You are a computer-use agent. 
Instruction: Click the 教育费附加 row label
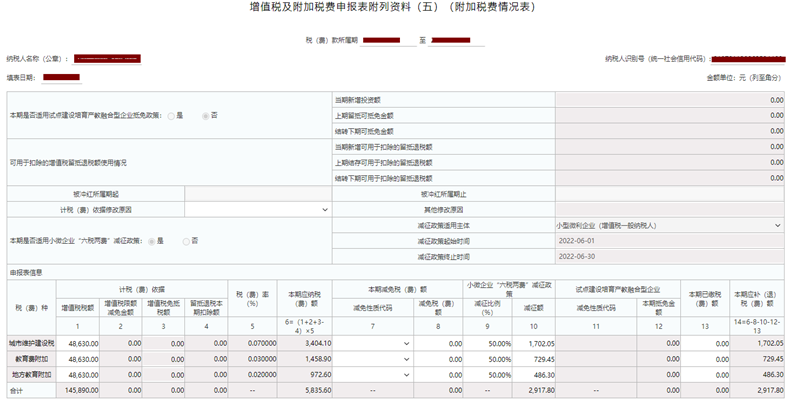click(32, 360)
